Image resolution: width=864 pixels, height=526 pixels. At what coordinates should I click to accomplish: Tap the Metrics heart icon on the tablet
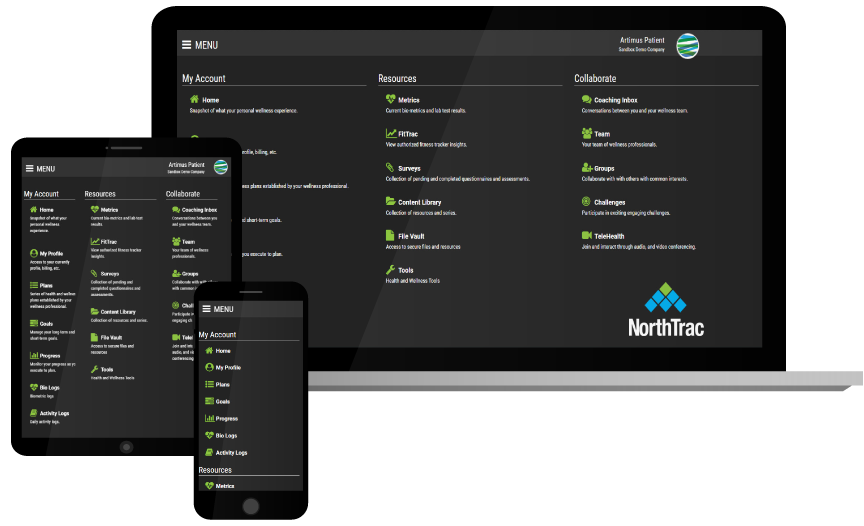pos(95,209)
